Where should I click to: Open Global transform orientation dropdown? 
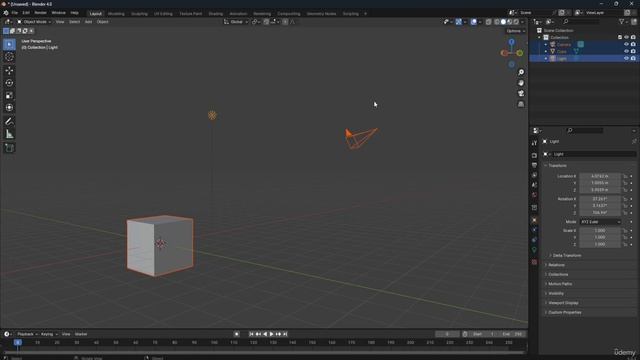[236, 22]
